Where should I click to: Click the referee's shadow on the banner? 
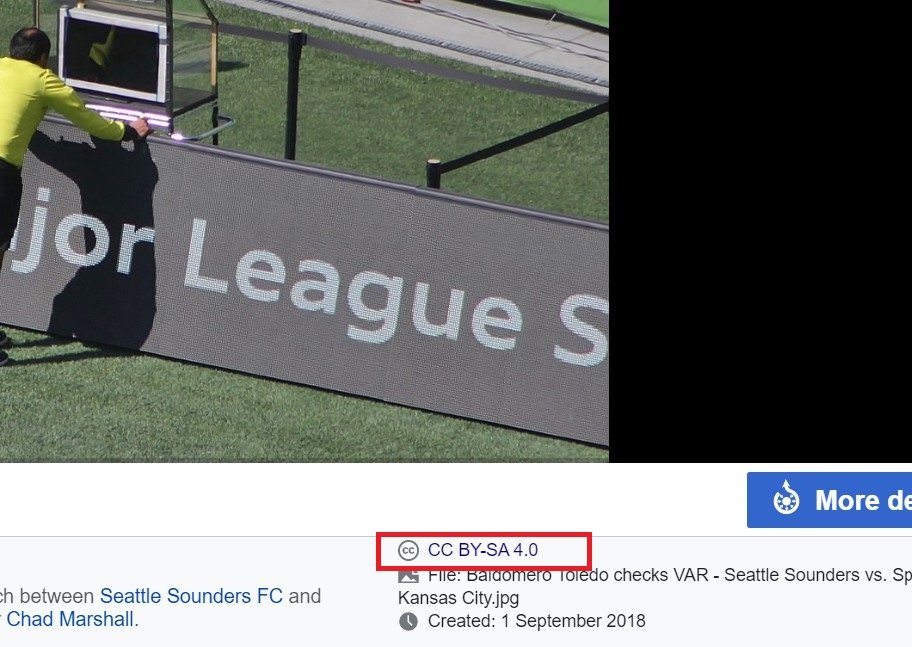point(102,244)
